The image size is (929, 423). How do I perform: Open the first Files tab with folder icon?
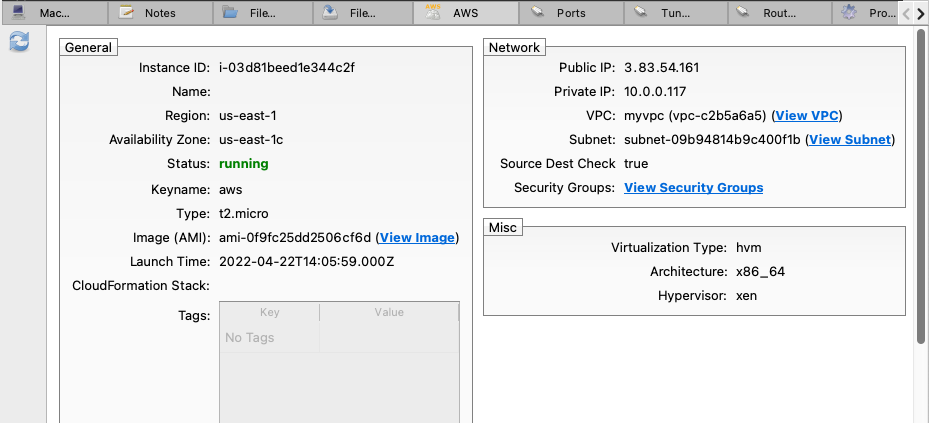click(262, 13)
